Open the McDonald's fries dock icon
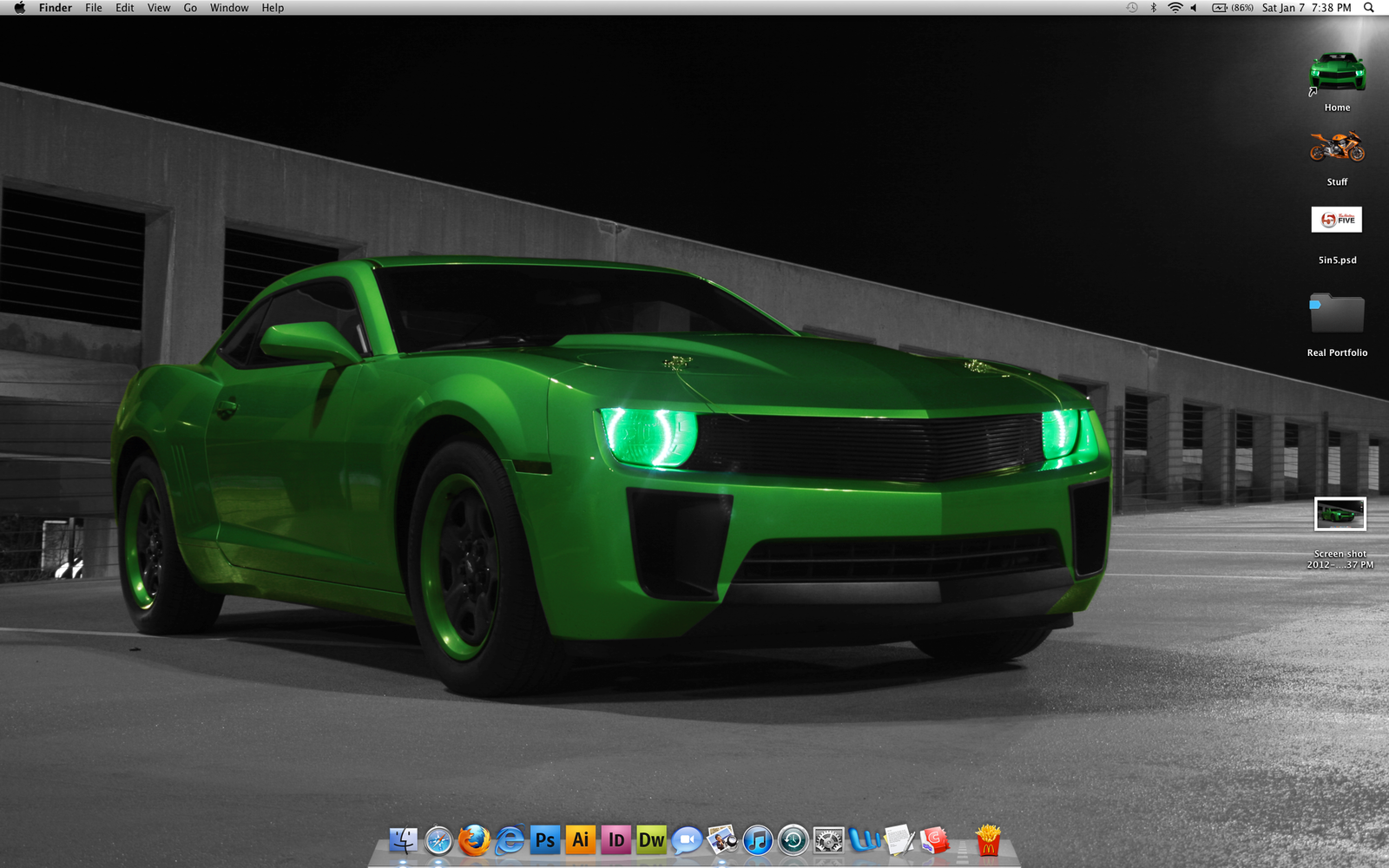Screen dimensions: 1389x868 pos(988,840)
